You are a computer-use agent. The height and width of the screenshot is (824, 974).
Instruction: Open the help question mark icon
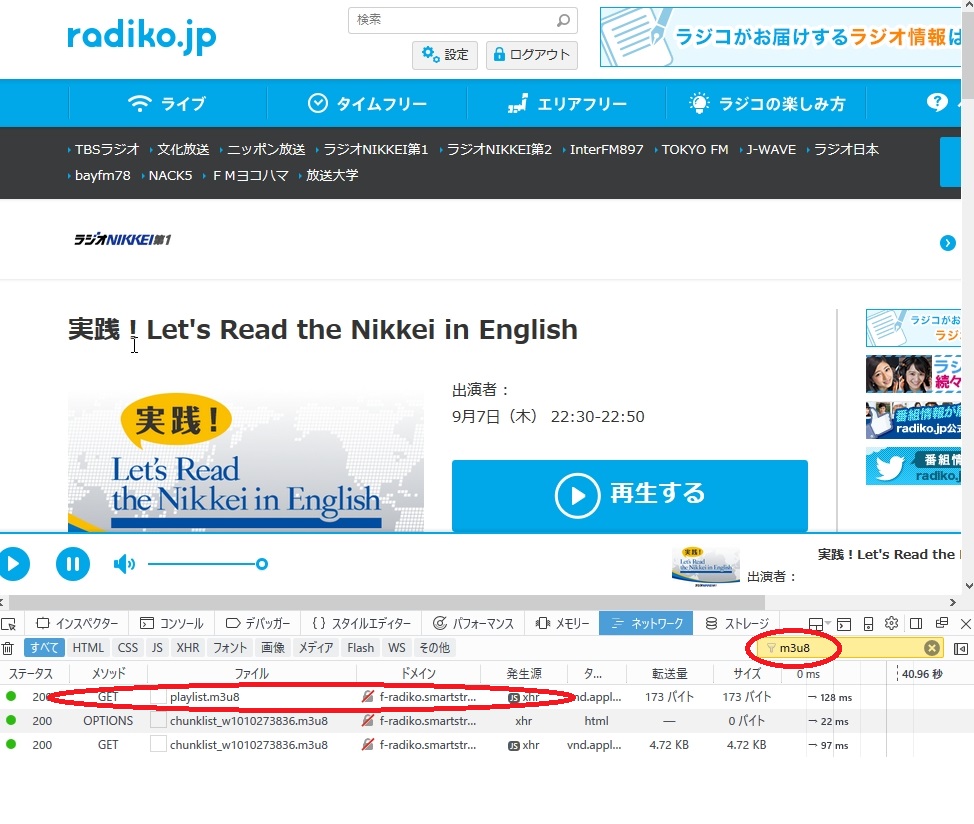point(937,102)
